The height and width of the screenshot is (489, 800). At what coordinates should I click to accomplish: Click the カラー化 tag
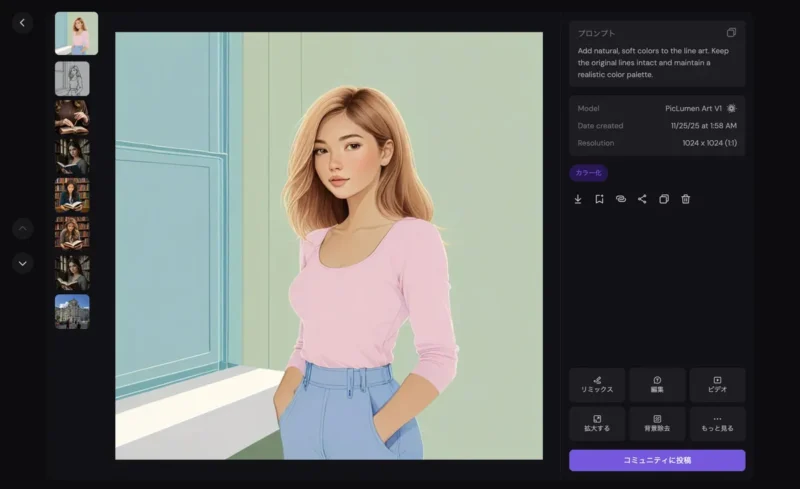click(x=589, y=173)
